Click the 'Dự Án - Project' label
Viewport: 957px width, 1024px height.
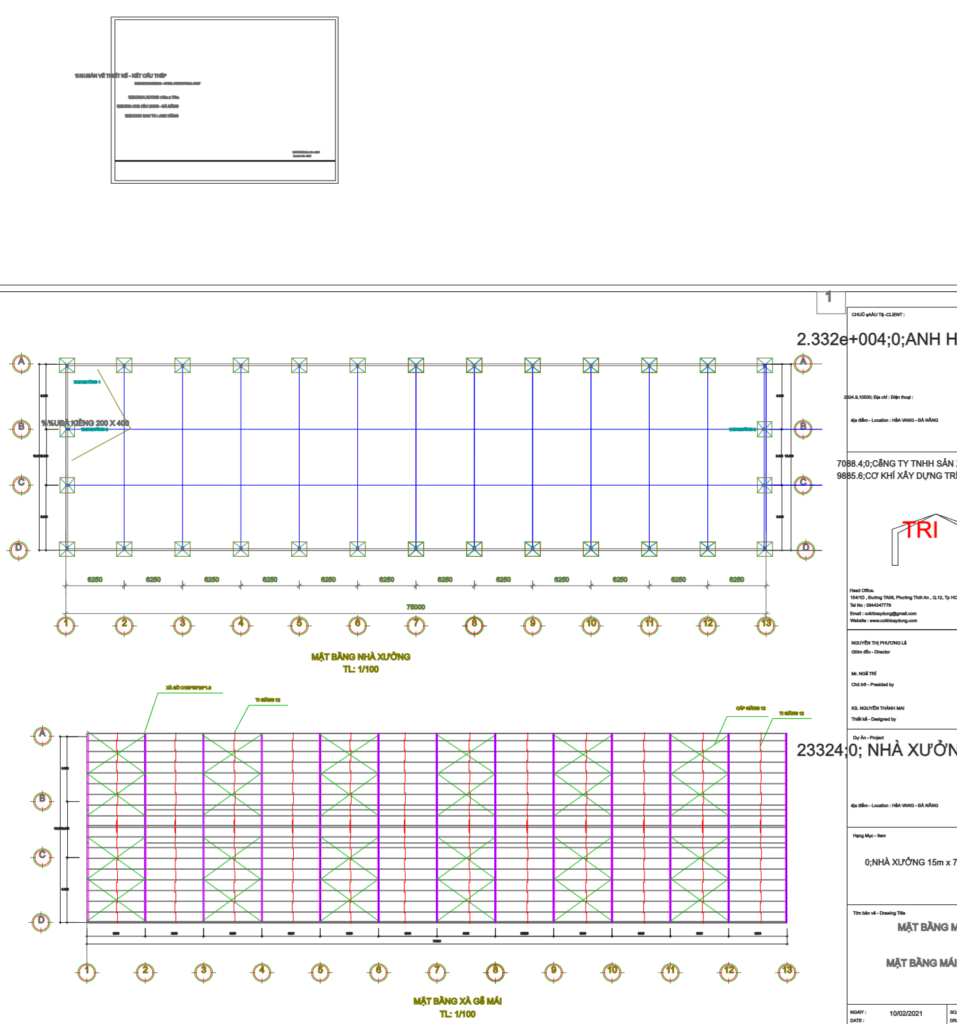[x=868, y=737]
